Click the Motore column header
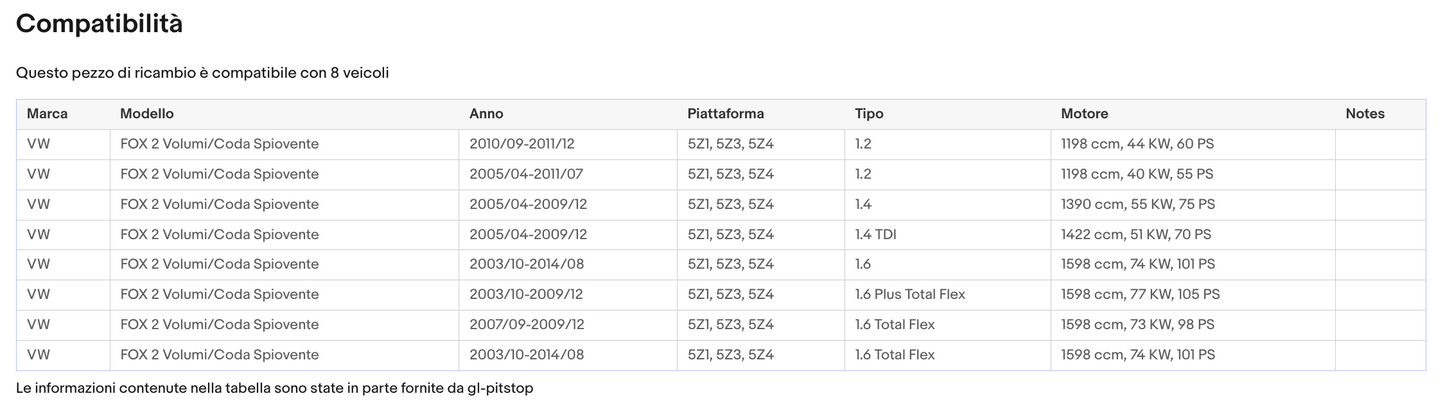 point(1084,114)
